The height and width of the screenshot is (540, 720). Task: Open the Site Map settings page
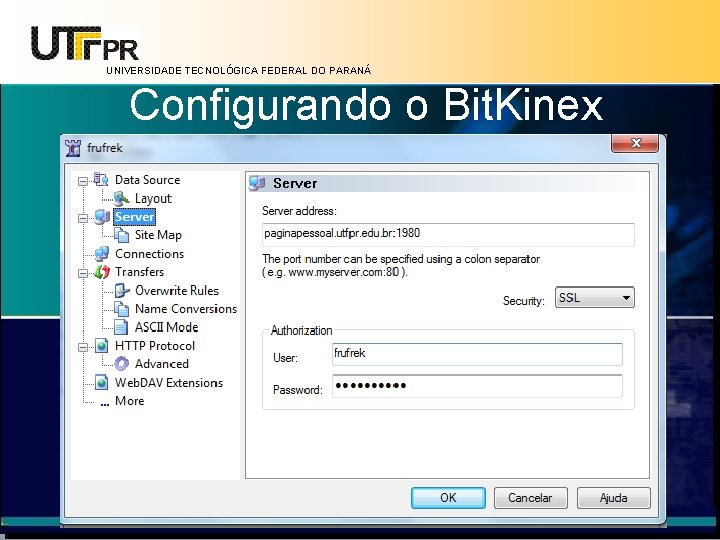click(158, 235)
